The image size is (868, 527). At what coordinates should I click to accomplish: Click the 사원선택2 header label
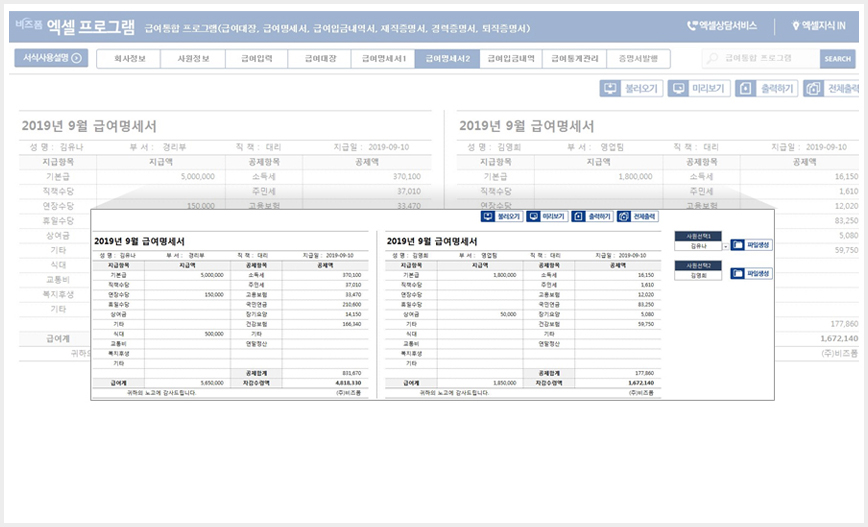click(699, 266)
